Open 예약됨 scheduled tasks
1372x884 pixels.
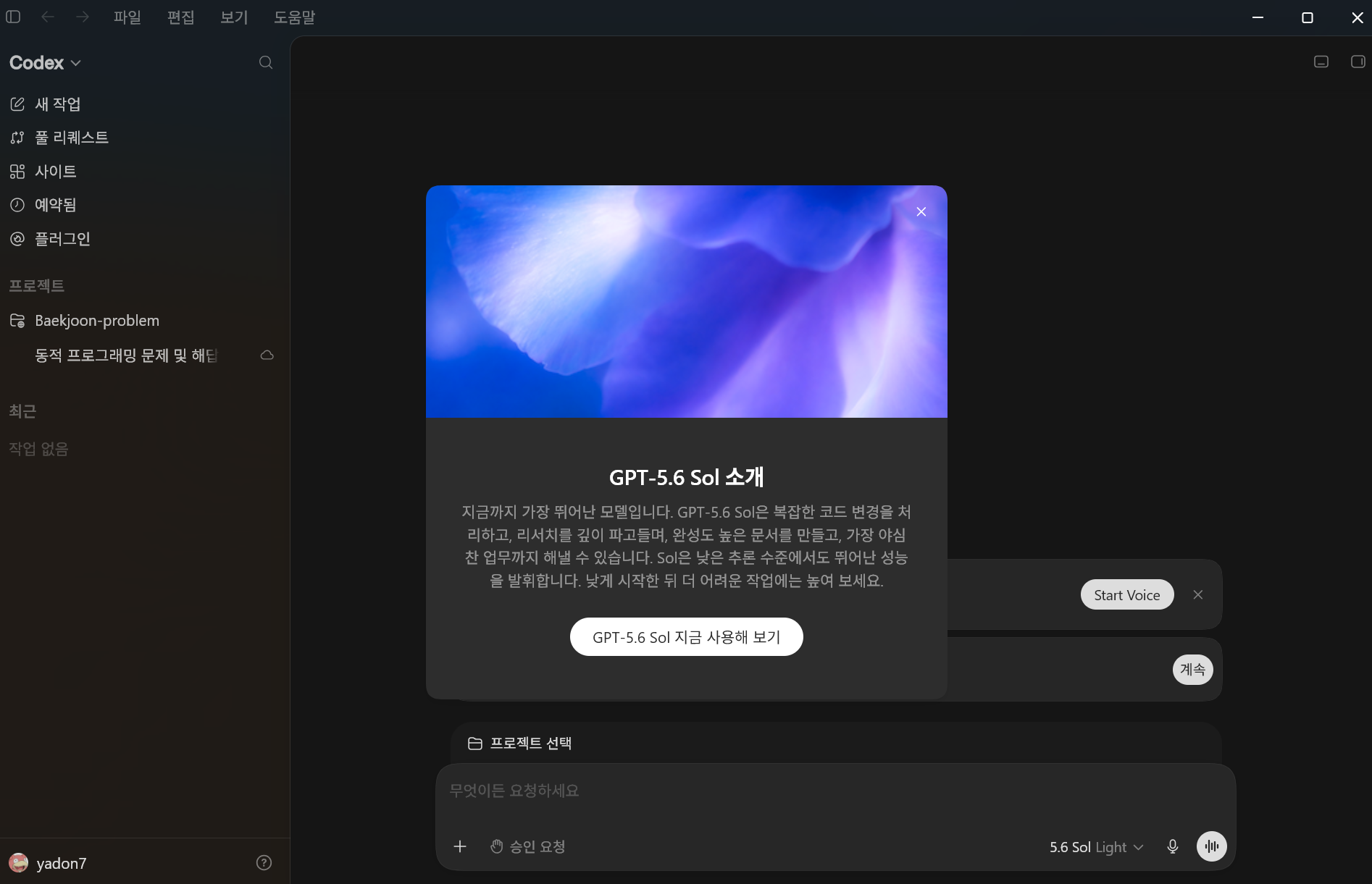(x=145, y=205)
